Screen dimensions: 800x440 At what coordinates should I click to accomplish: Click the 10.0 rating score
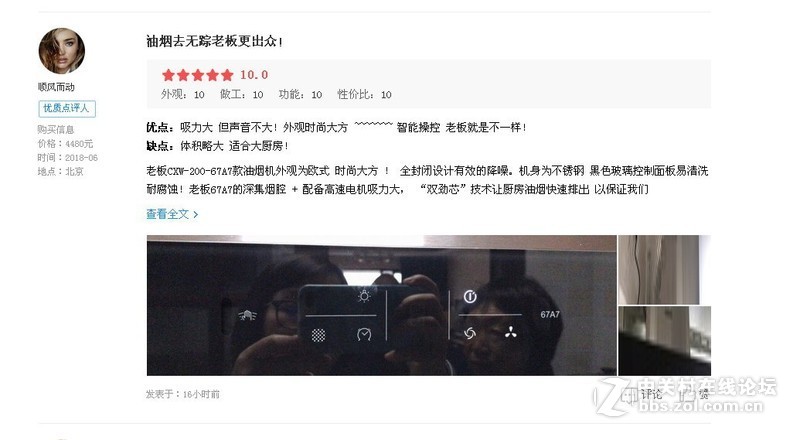(x=254, y=75)
